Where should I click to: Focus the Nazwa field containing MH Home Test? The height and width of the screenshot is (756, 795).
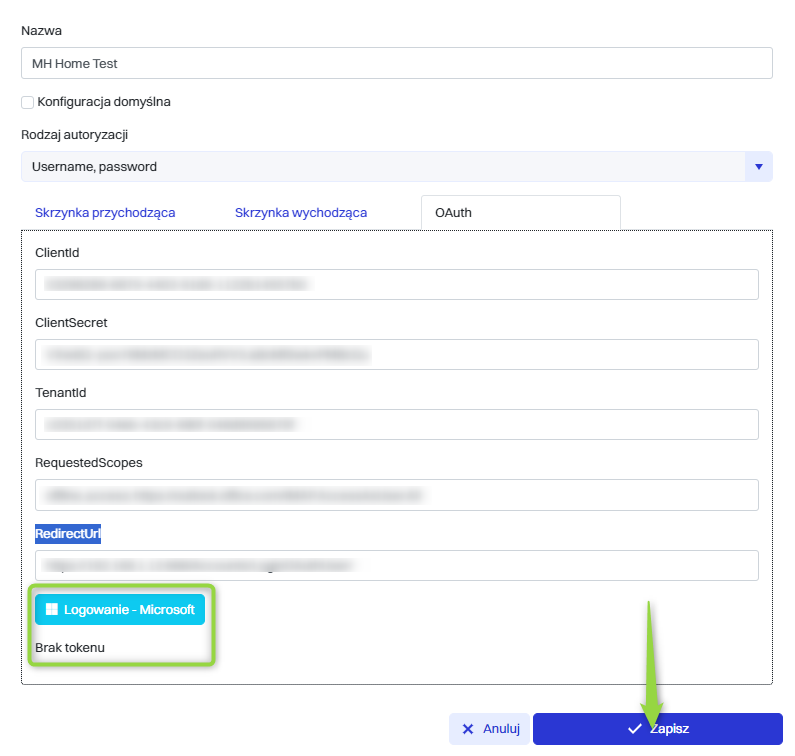tap(396, 63)
